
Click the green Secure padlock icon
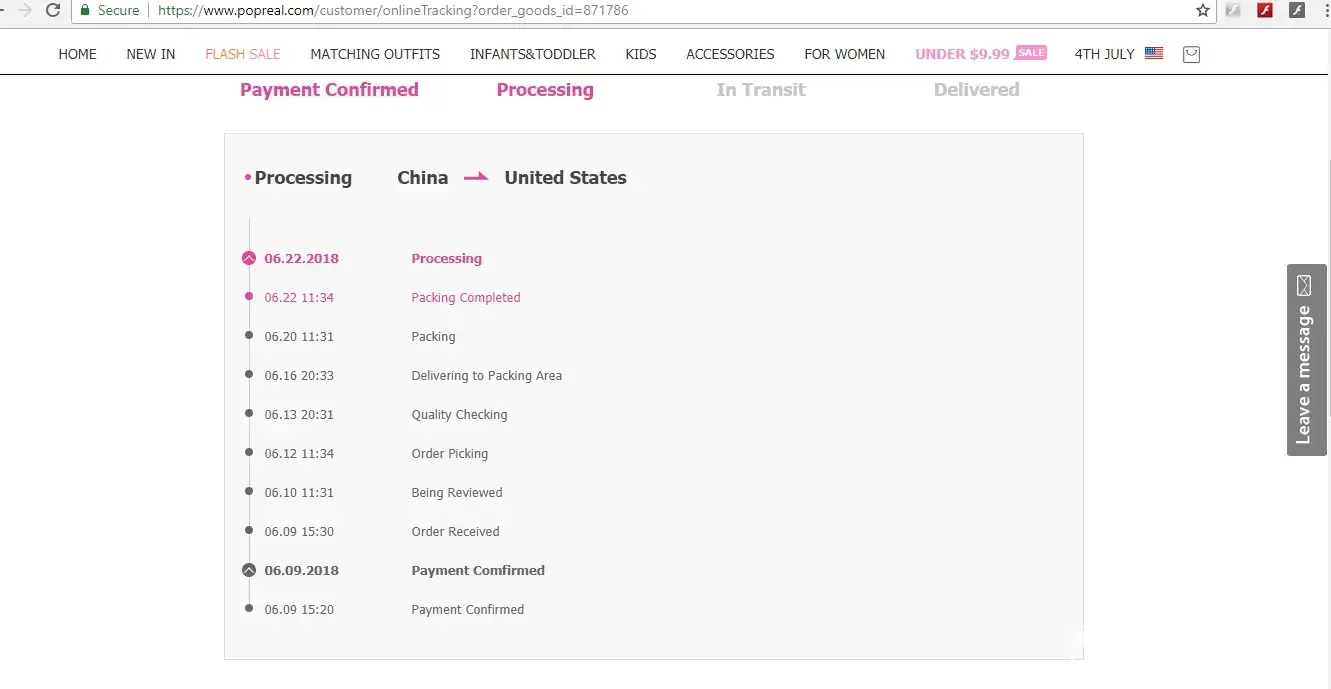tap(85, 10)
